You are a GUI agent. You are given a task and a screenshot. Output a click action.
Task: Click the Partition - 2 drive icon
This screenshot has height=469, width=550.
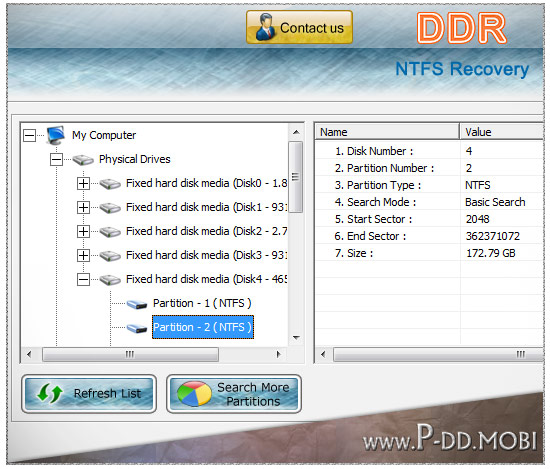click(137, 328)
